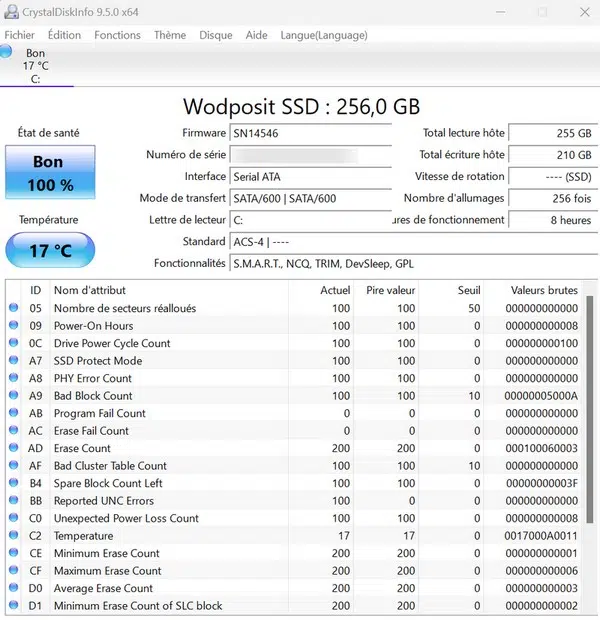This screenshot has width=600, height=620.
Task: Open the Thème menu
Action: (x=170, y=35)
